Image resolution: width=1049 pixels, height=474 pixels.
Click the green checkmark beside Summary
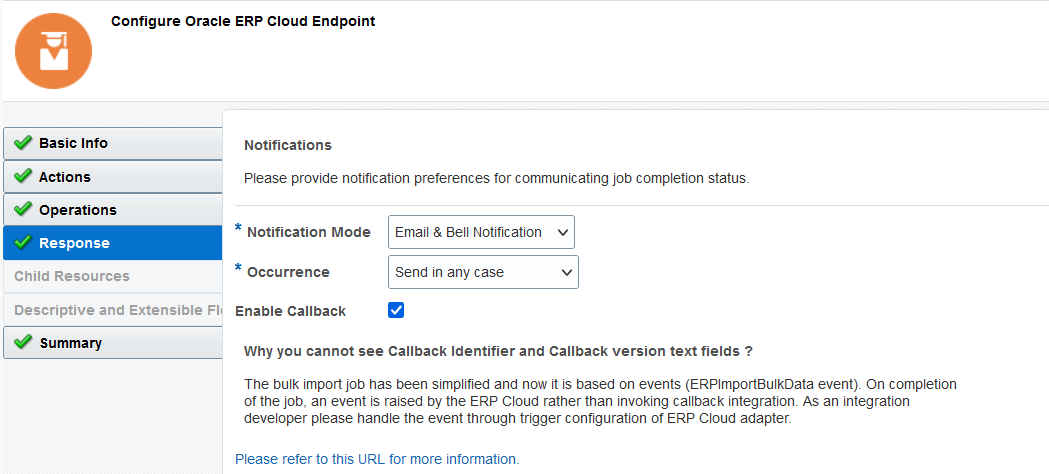click(24, 343)
